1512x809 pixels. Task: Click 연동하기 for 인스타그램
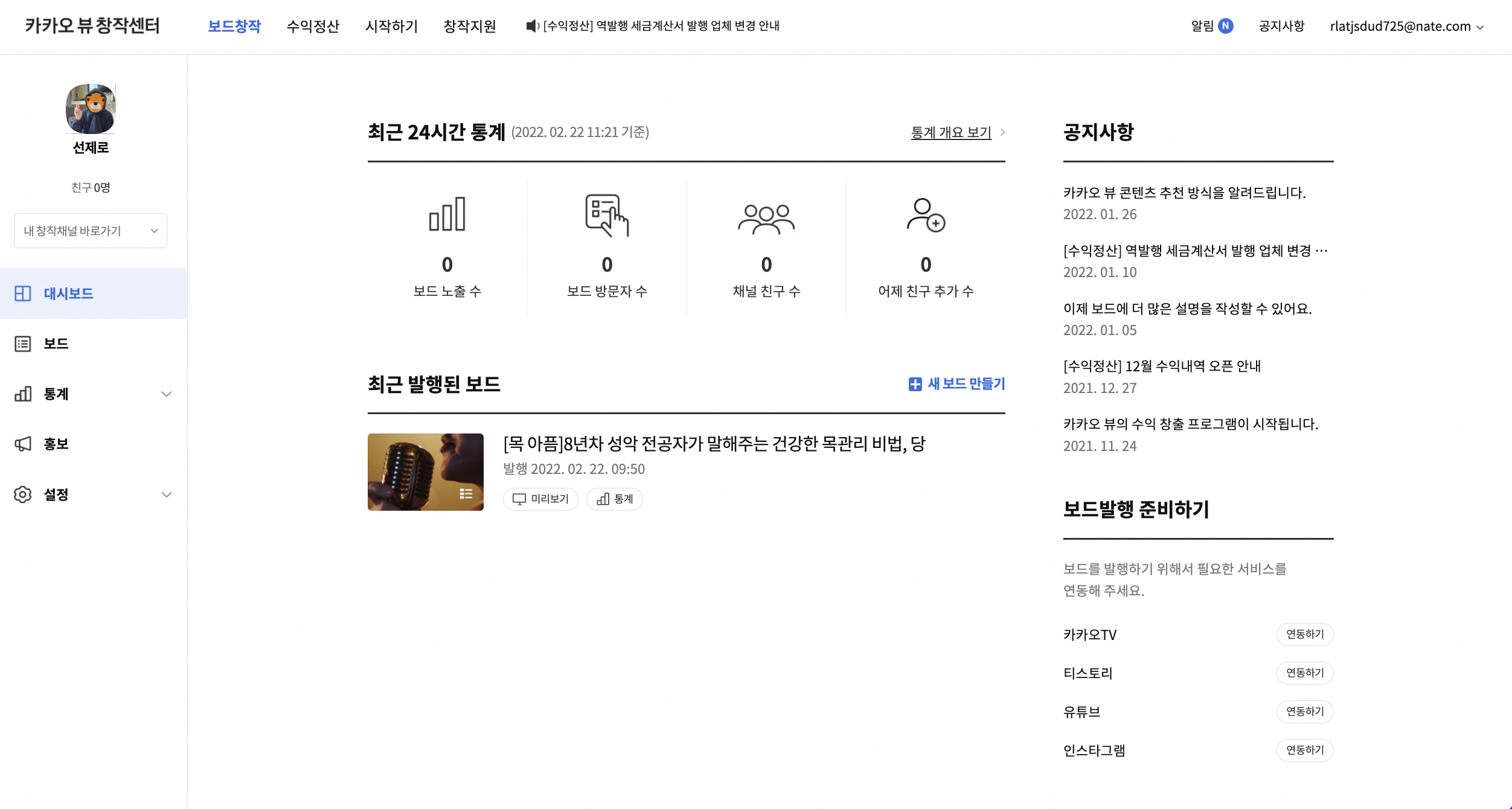pyautogui.click(x=1305, y=750)
